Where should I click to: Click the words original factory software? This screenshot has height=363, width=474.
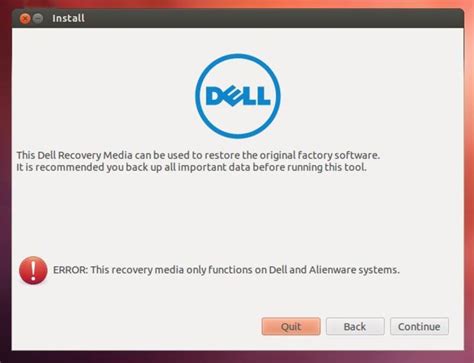[x=319, y=155]
